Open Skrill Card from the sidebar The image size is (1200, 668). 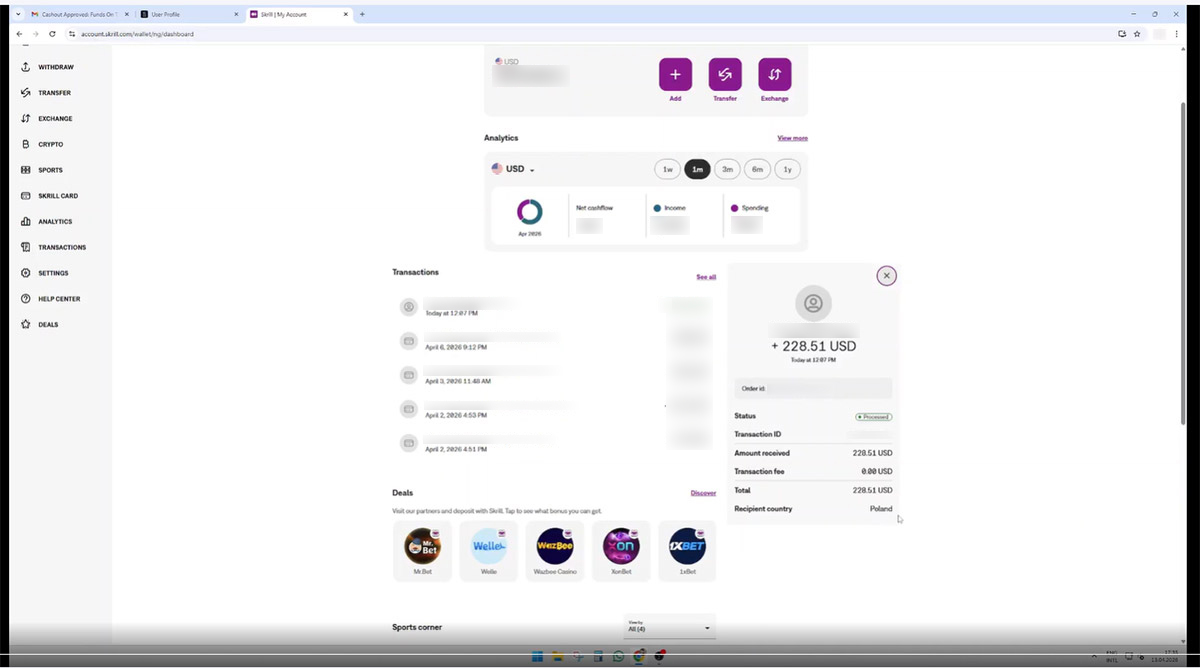tap(49, 196)
